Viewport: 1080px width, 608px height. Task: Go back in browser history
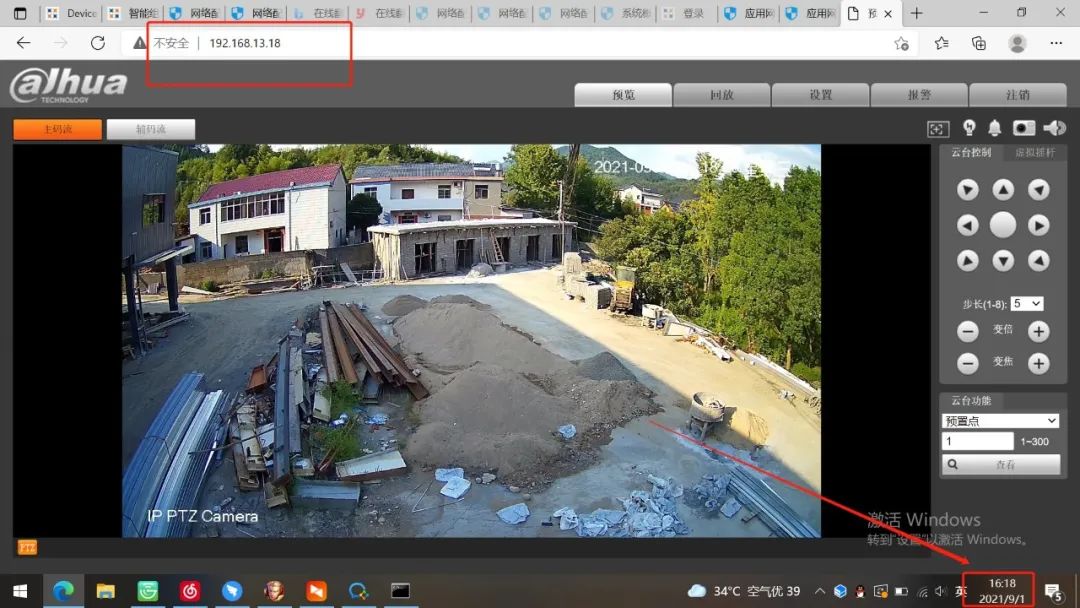23,43
